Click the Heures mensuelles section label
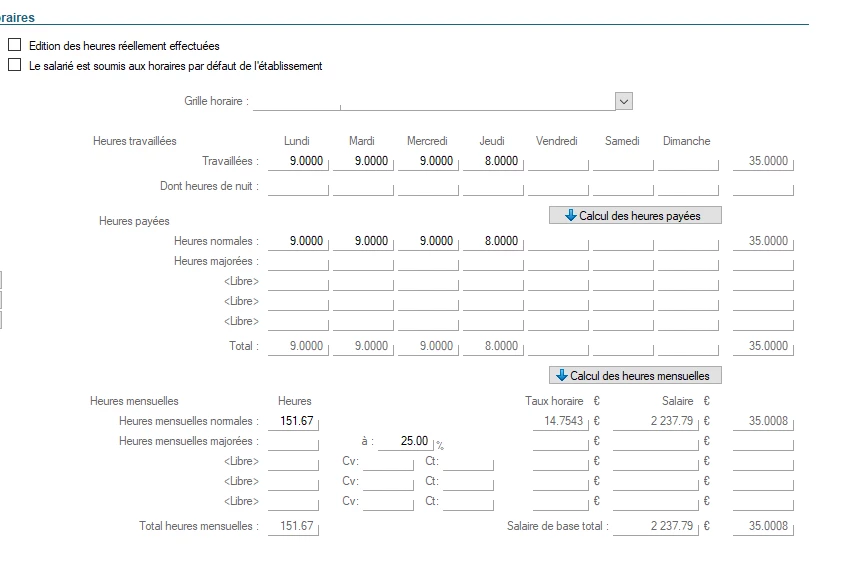Image resolution: width=844 pixels, height=566 pixels. (x=134, y=401)
